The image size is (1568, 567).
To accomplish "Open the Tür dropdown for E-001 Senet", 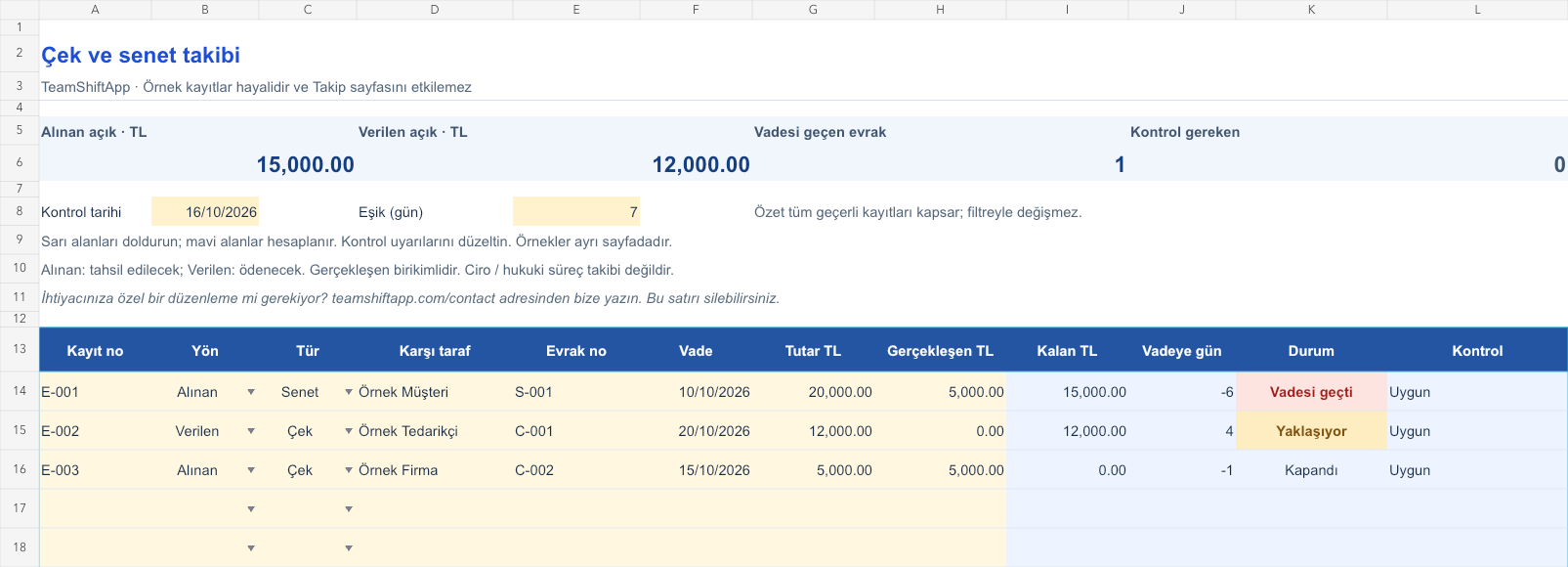I will pos(349,392).
